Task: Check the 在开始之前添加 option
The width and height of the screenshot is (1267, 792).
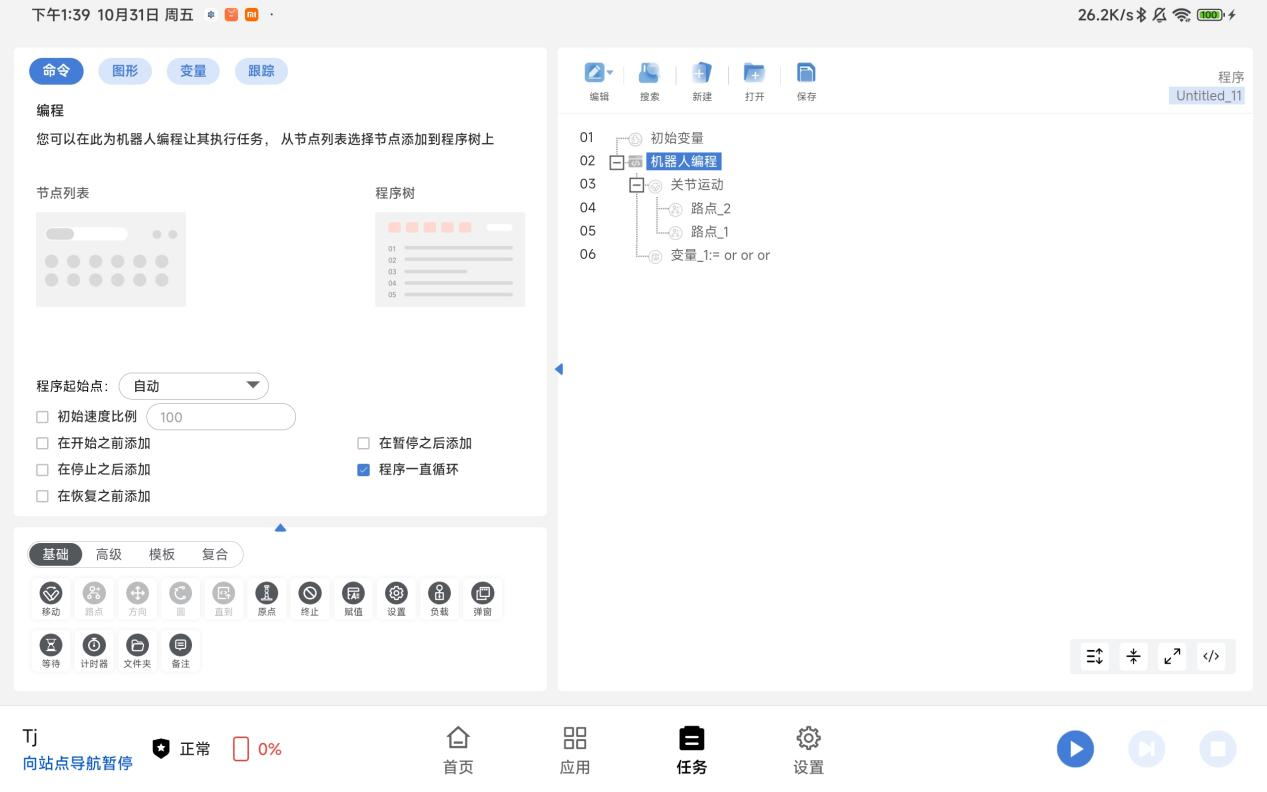Action: tap(42, 443)
